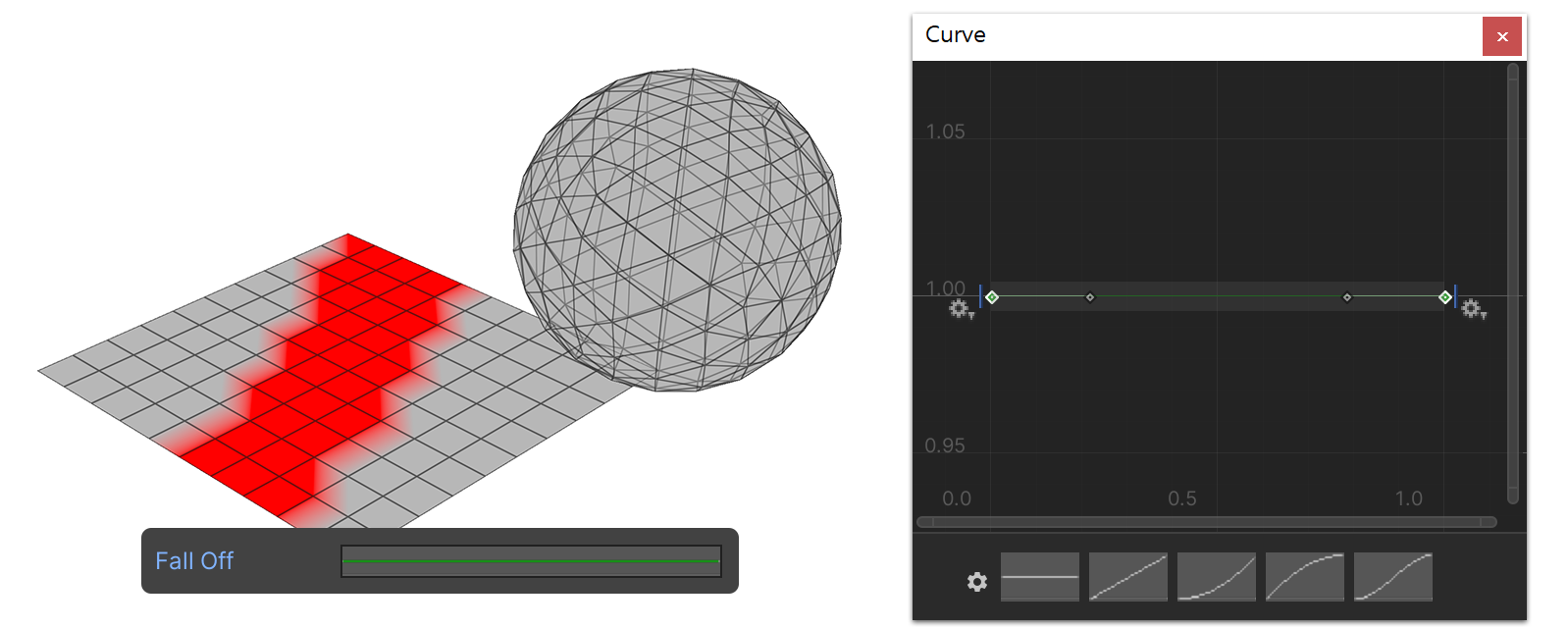Select the linear ramp curve preset

pyautogui.click(x=1127, y=577)
